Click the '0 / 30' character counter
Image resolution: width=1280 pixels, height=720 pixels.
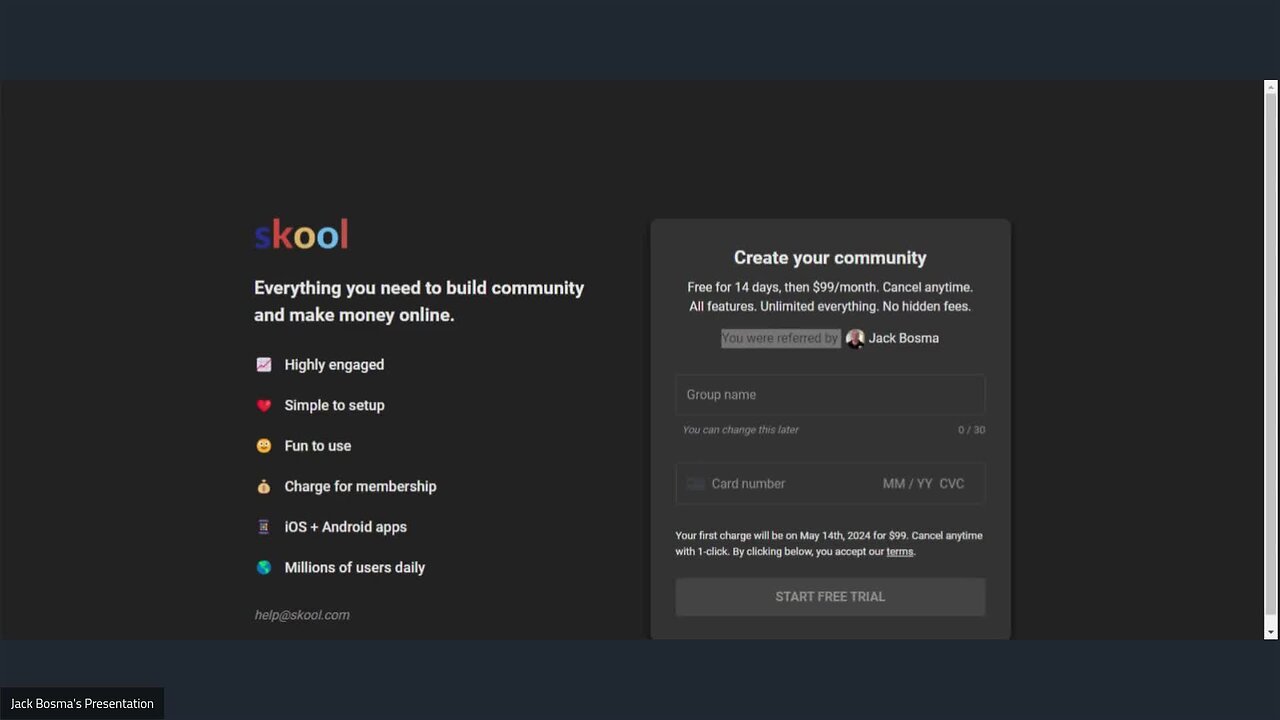coord(971,430)
